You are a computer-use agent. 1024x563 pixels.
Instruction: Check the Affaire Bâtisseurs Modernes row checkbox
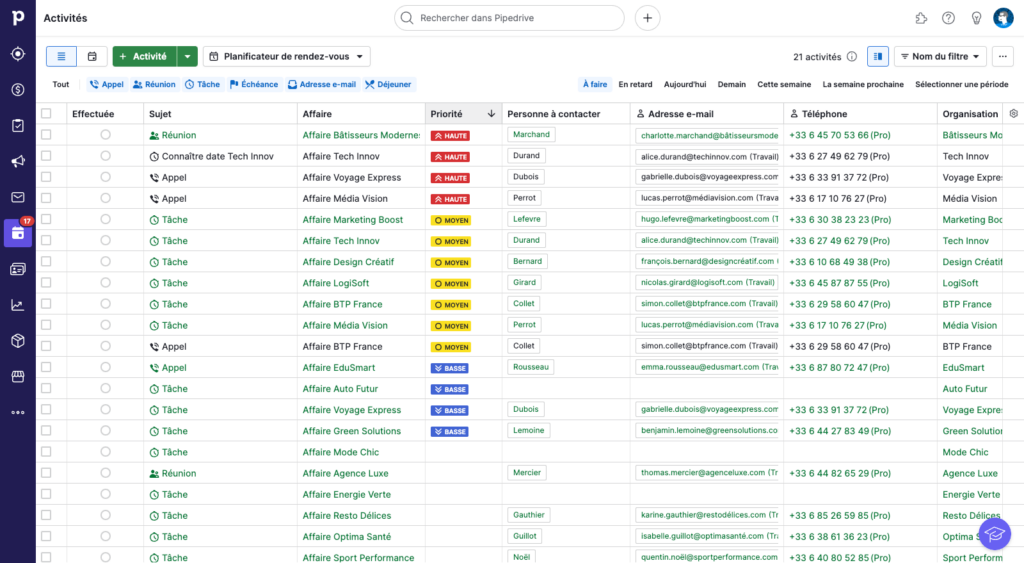pos(46,135)
